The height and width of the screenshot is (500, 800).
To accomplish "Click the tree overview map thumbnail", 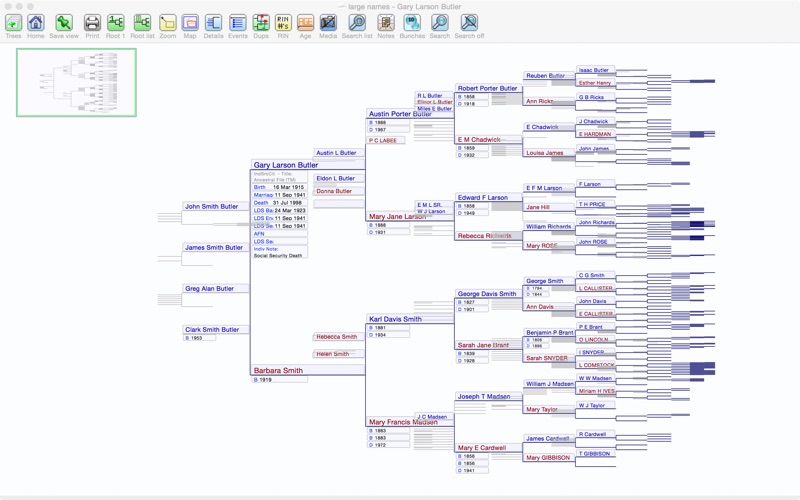I will click(x=76, y=83).
